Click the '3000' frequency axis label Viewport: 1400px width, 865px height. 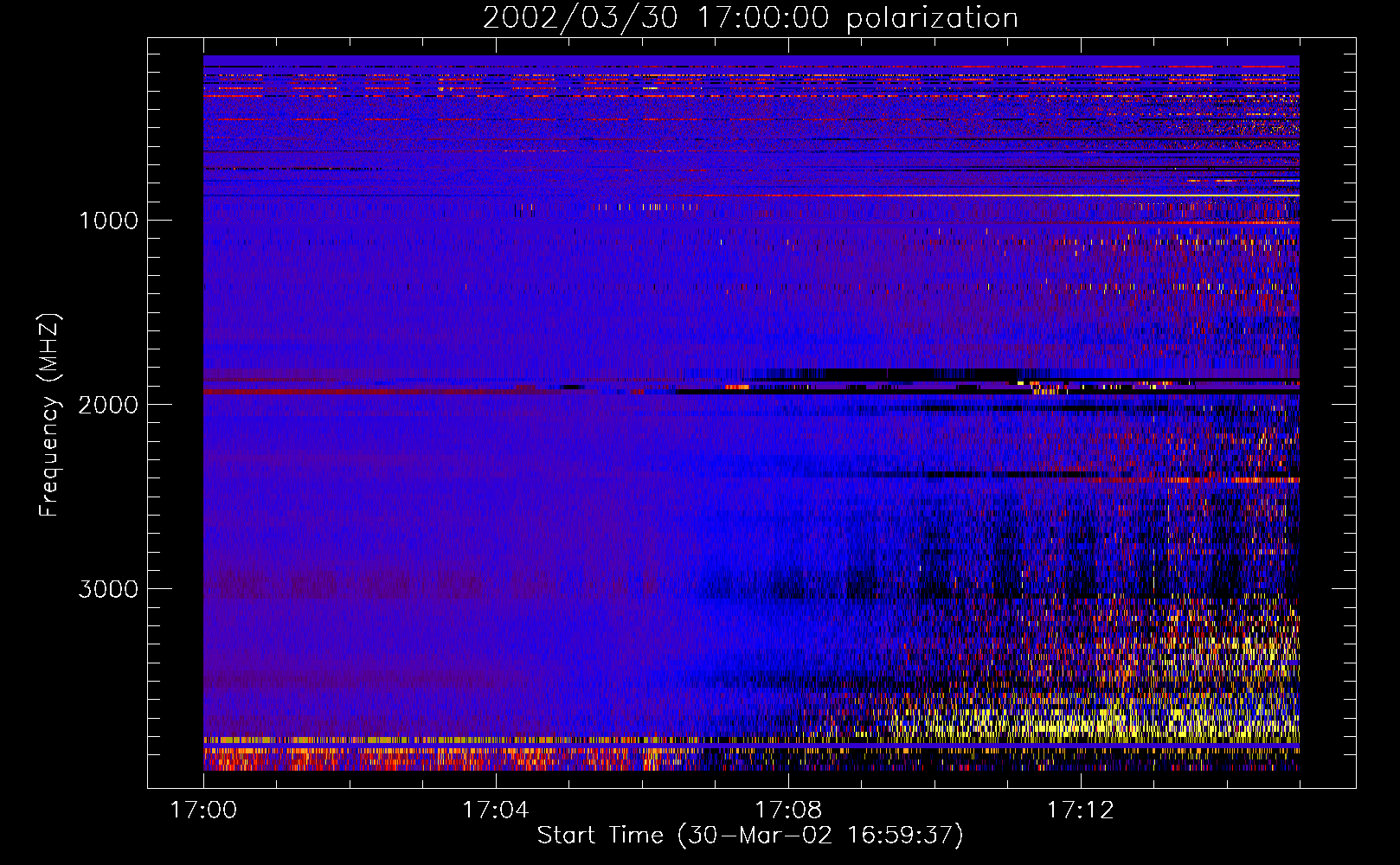pyautogui.click(x=108, y=589)
